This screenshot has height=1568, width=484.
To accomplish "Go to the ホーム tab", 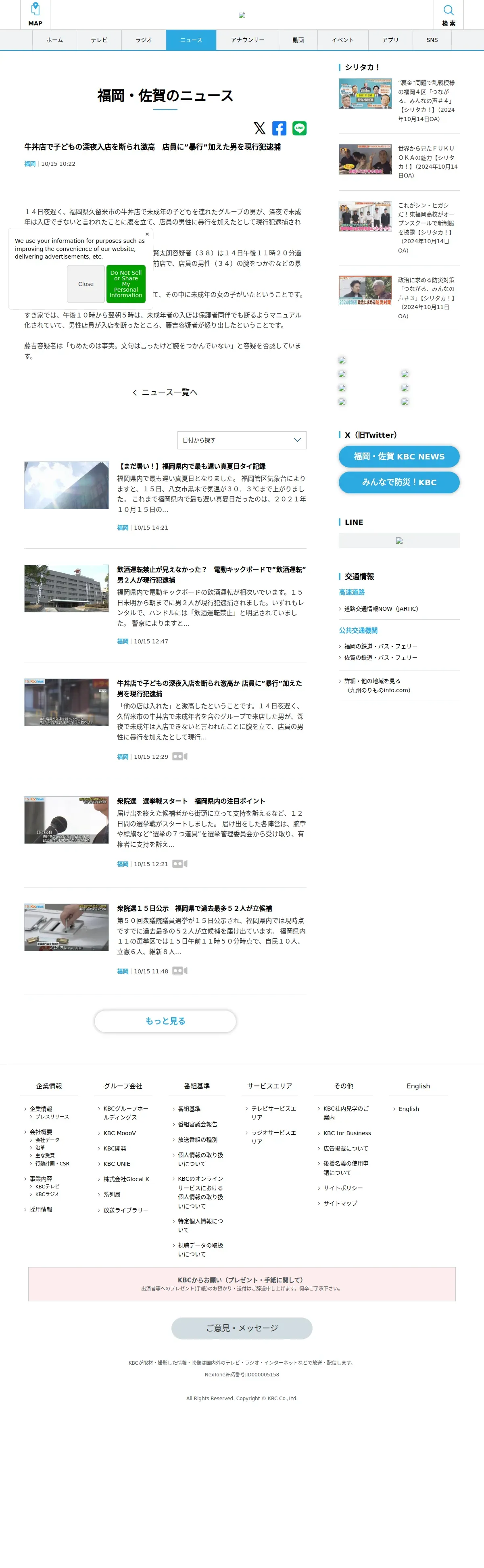I will (55, 40).
